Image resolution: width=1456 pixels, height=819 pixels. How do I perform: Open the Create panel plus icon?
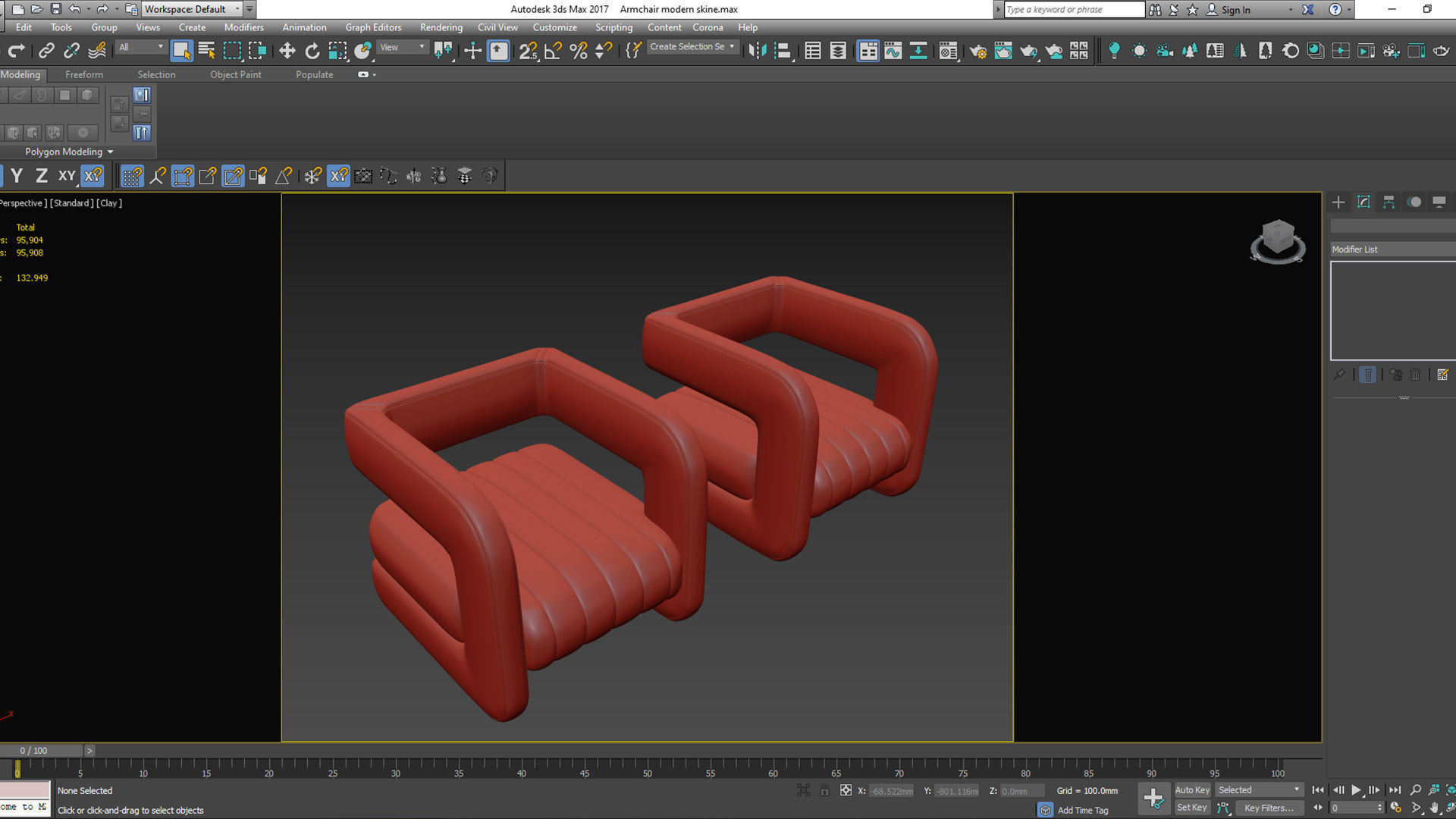tap(1338, 202)
